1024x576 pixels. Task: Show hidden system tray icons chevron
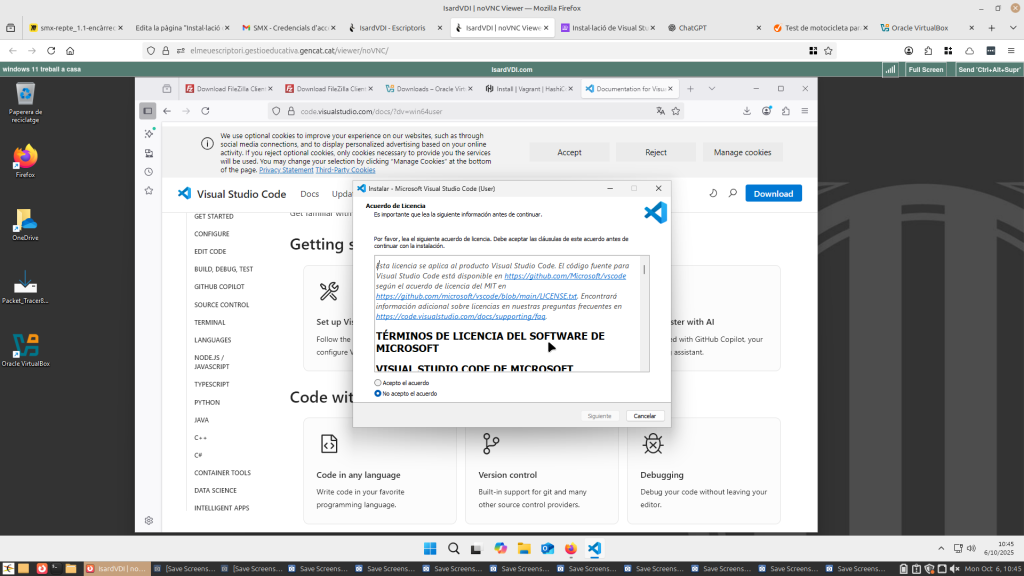point(939,548)
